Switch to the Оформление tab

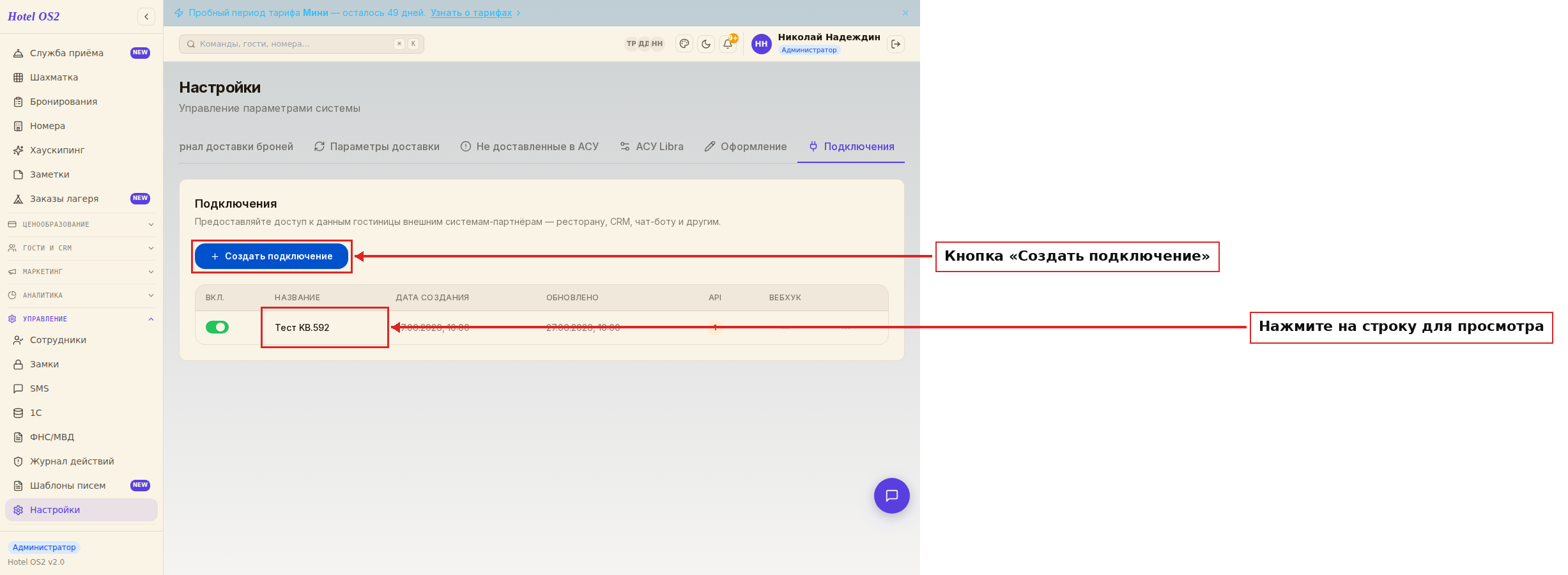pyautogui.click(x=746, y=147)
